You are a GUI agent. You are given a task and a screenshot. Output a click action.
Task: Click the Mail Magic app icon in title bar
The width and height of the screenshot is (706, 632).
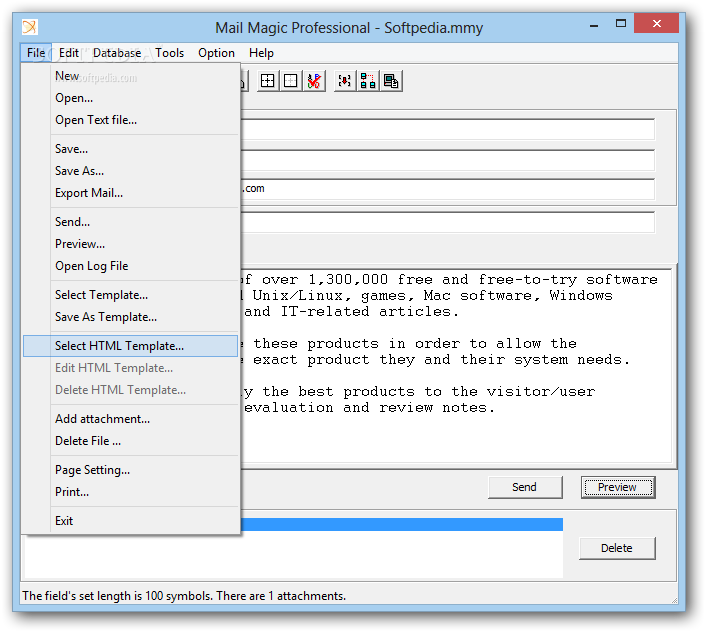click(30, 27)
